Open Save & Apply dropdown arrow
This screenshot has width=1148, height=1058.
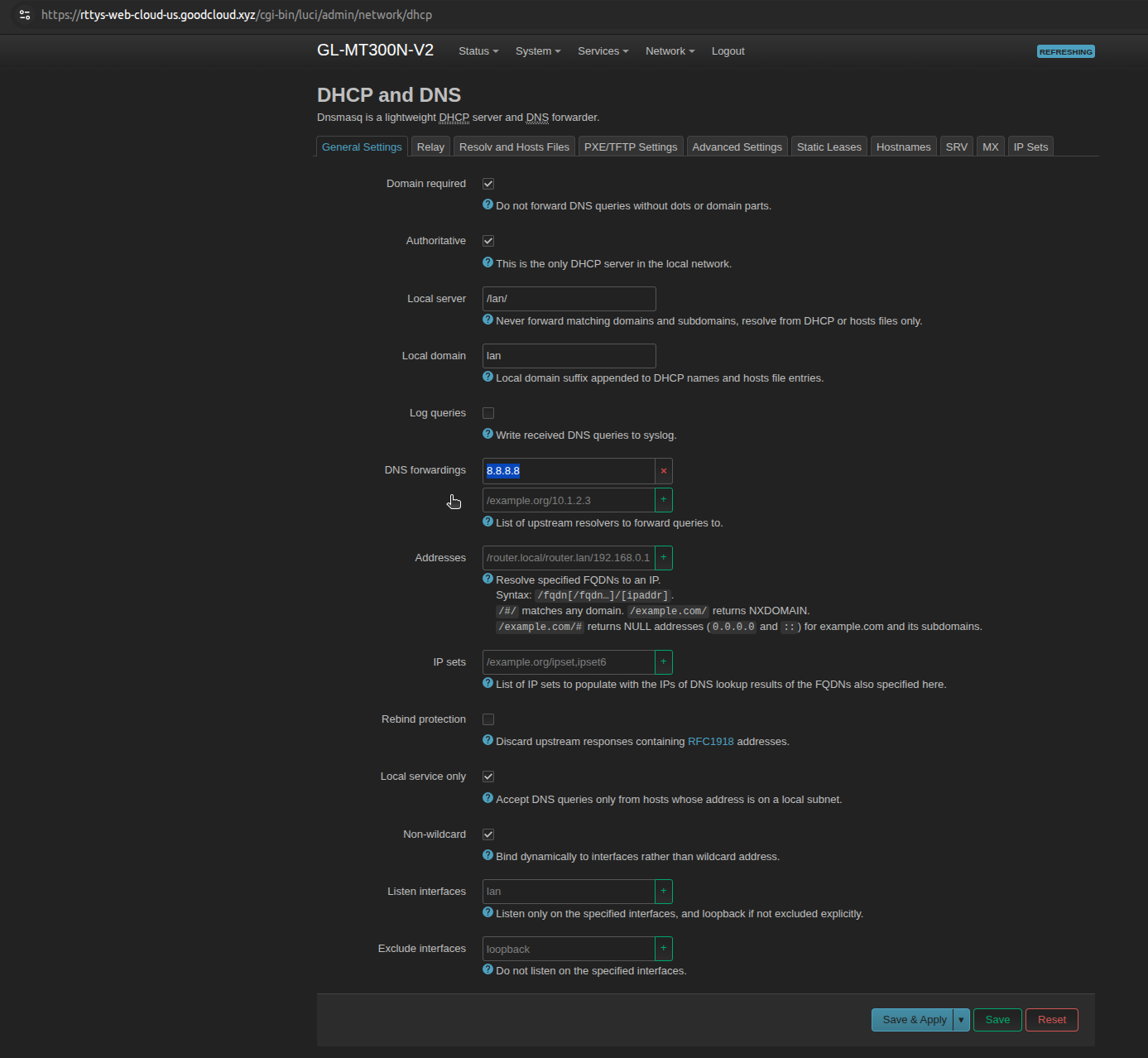[x=961, y=1020]
